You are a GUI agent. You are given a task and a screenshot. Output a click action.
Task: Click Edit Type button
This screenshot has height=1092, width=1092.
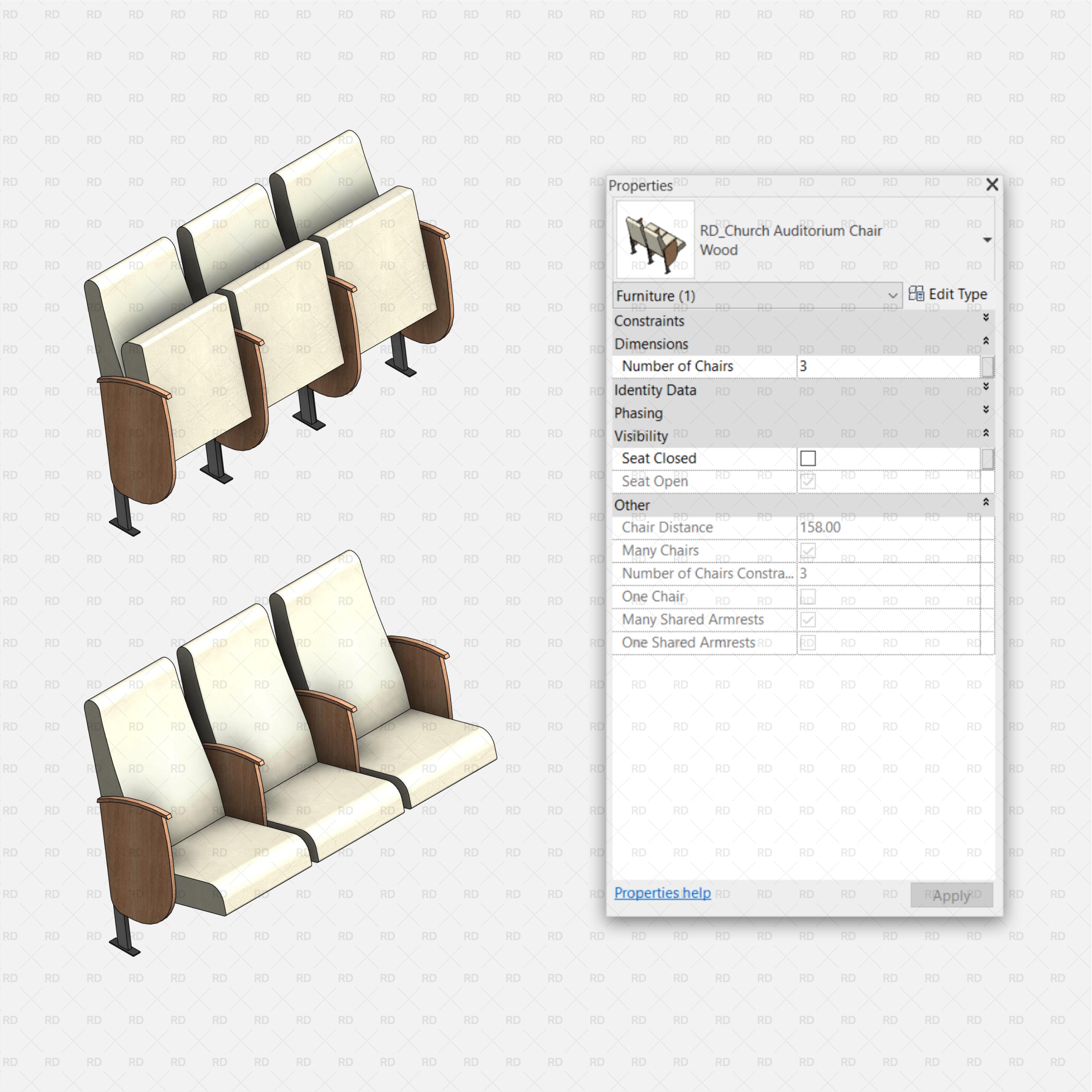[944, 294]
